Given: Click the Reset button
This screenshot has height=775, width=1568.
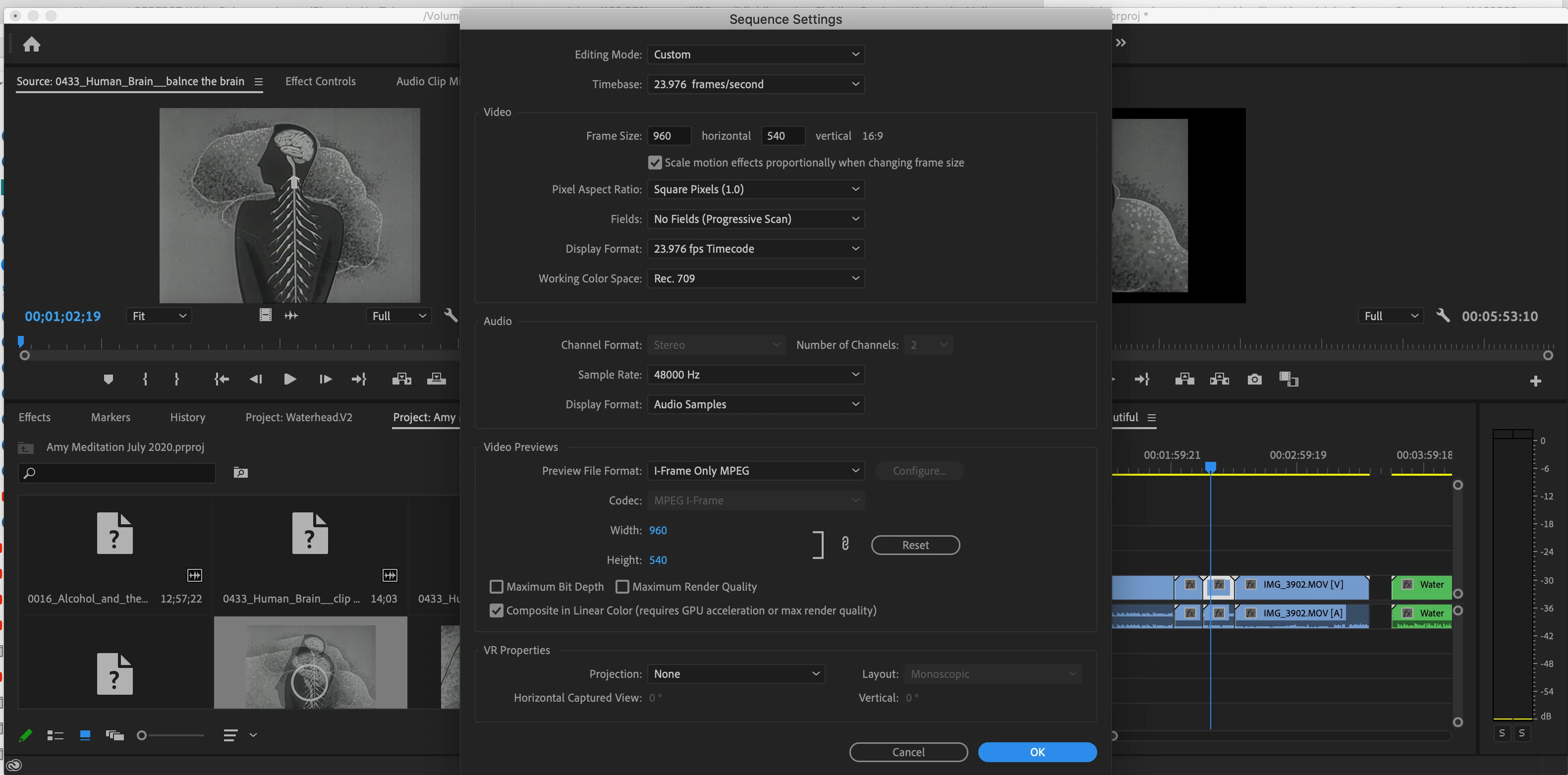Looking at the screenshot, I should tap(915, 545).
